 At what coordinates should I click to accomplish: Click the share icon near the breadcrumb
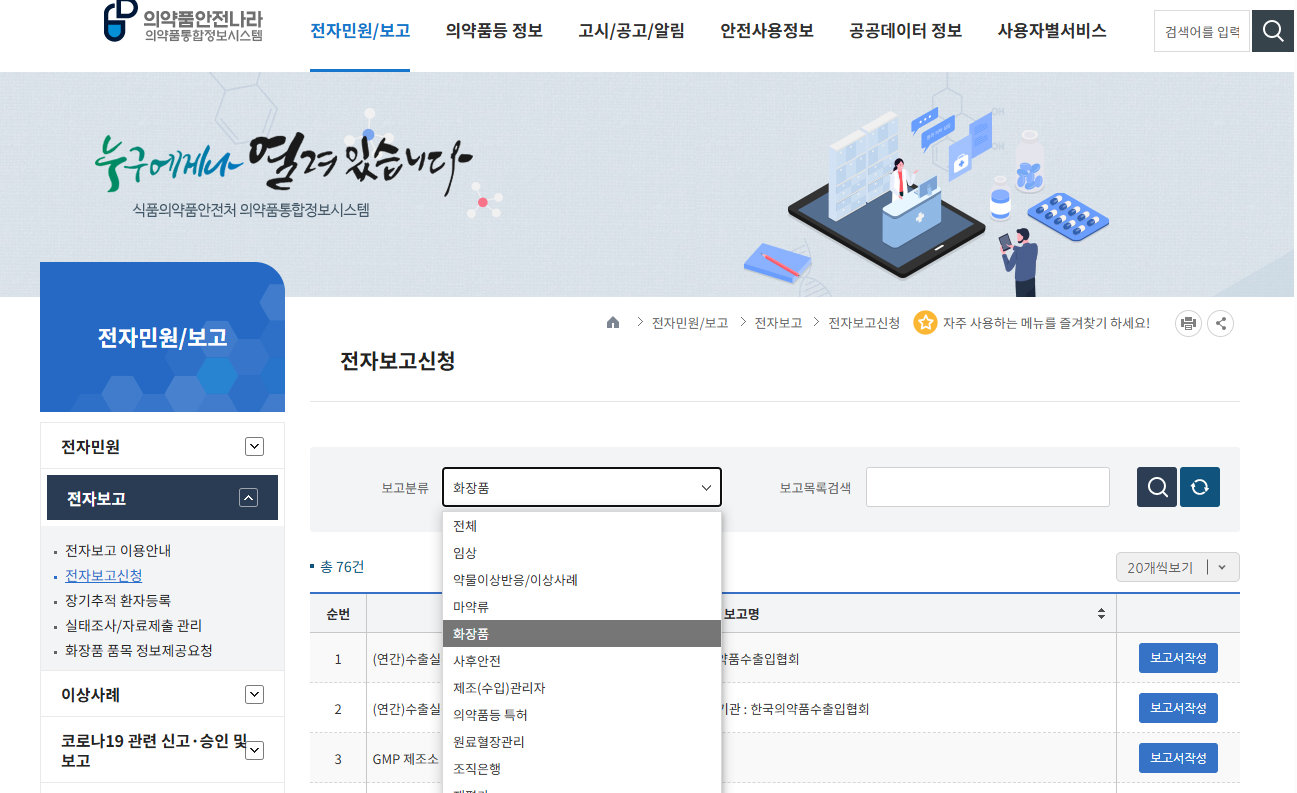click(1220, 323)
